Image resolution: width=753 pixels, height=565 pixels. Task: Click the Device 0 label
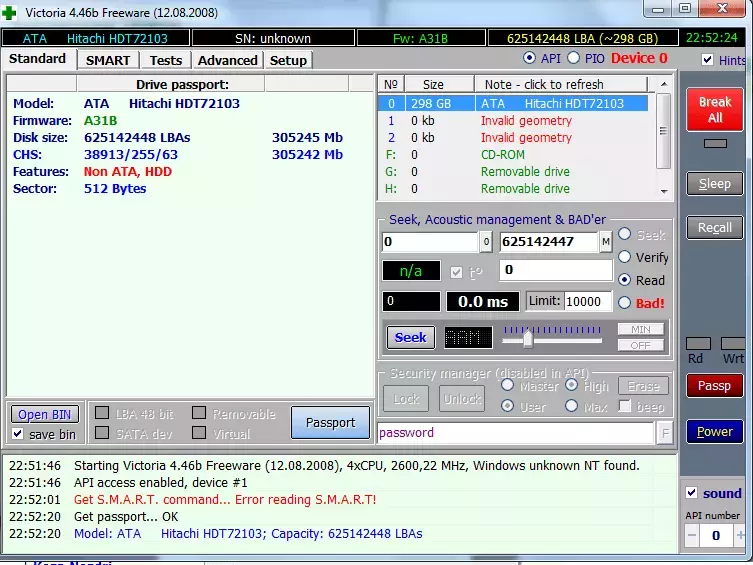639,59
